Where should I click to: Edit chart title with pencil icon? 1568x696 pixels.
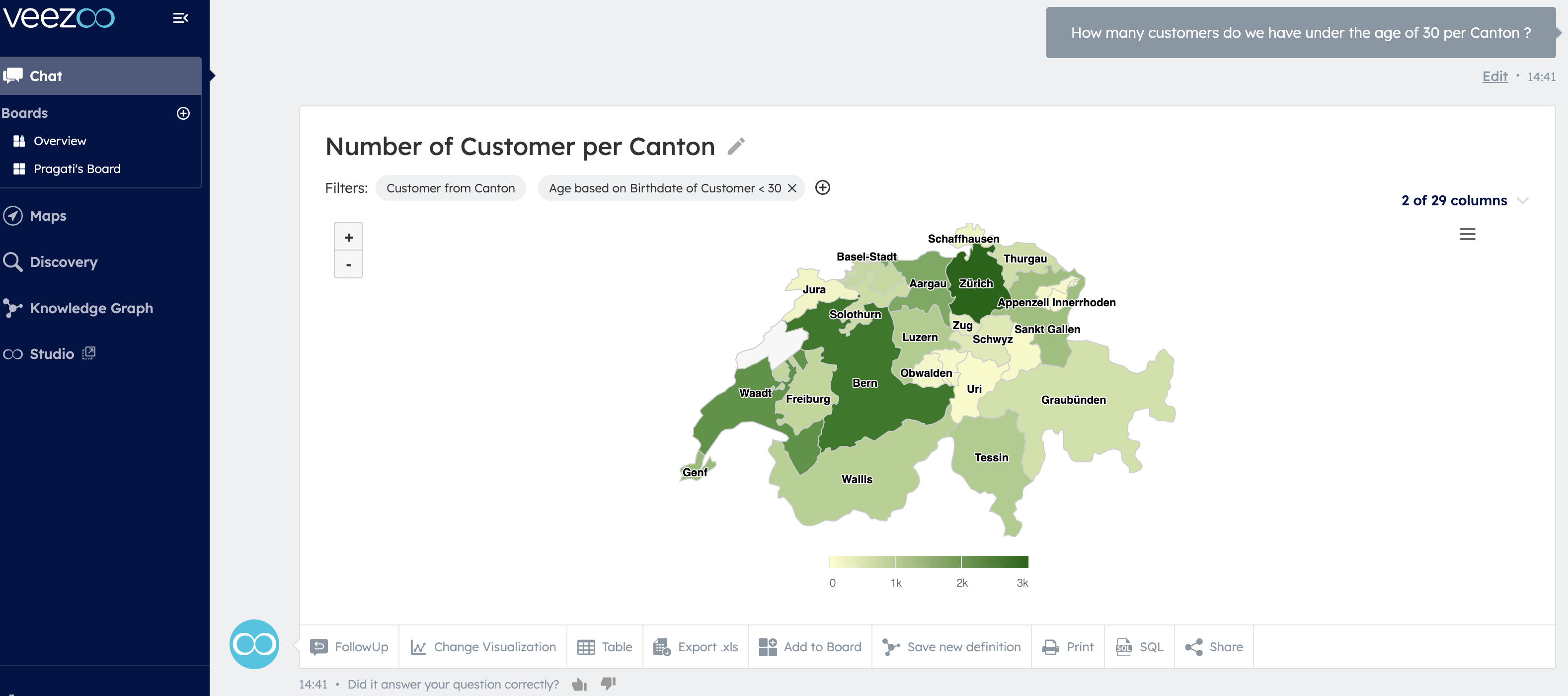pos(736,146)
